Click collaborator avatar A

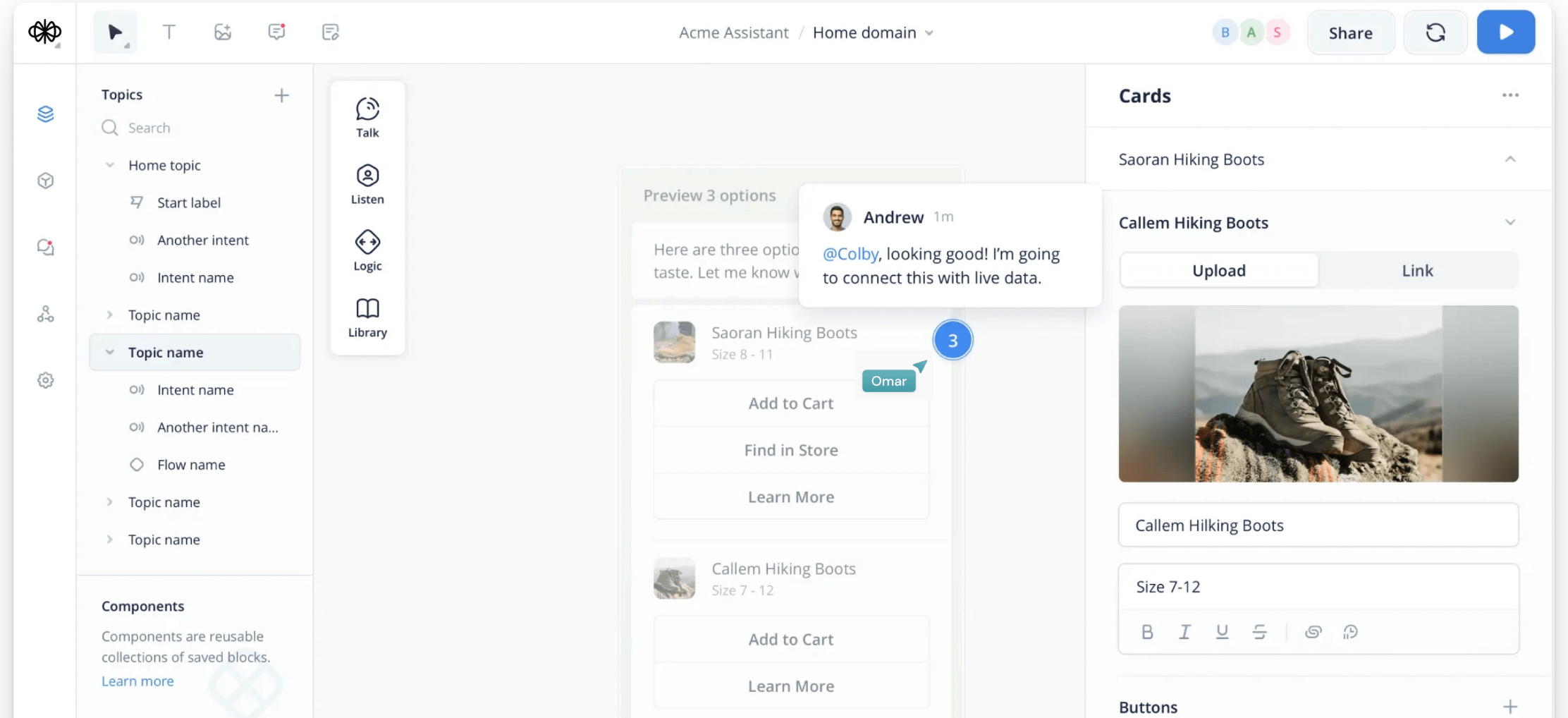click(1251, 32)
